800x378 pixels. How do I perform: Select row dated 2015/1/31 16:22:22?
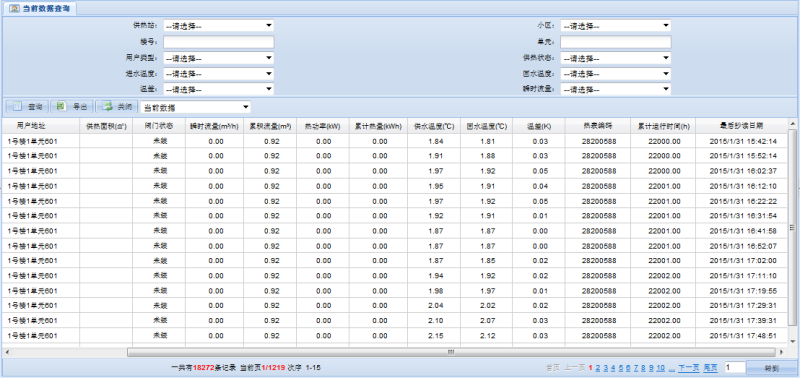click(x=395, y=201)
